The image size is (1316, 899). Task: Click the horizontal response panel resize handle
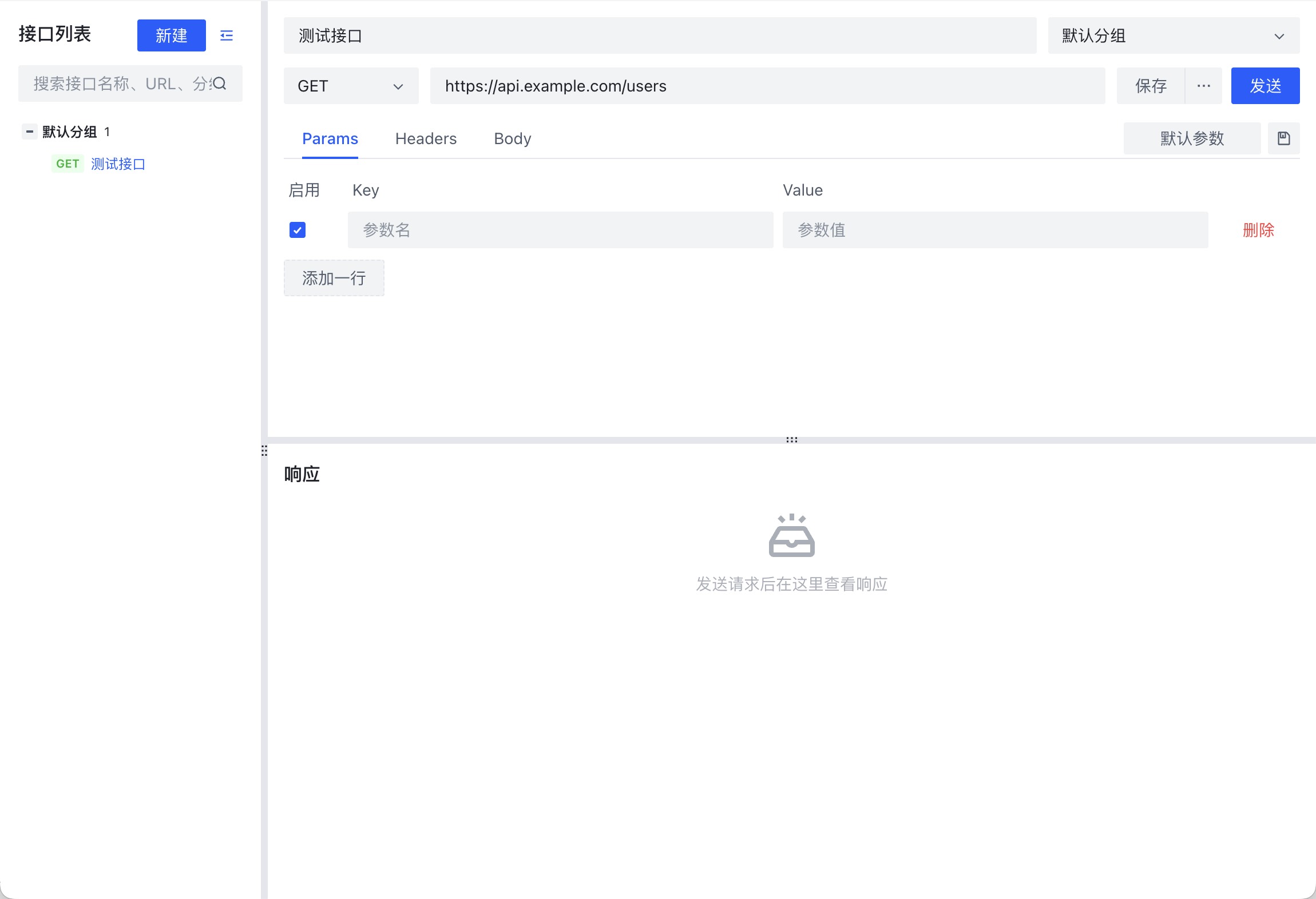(792, 440)
